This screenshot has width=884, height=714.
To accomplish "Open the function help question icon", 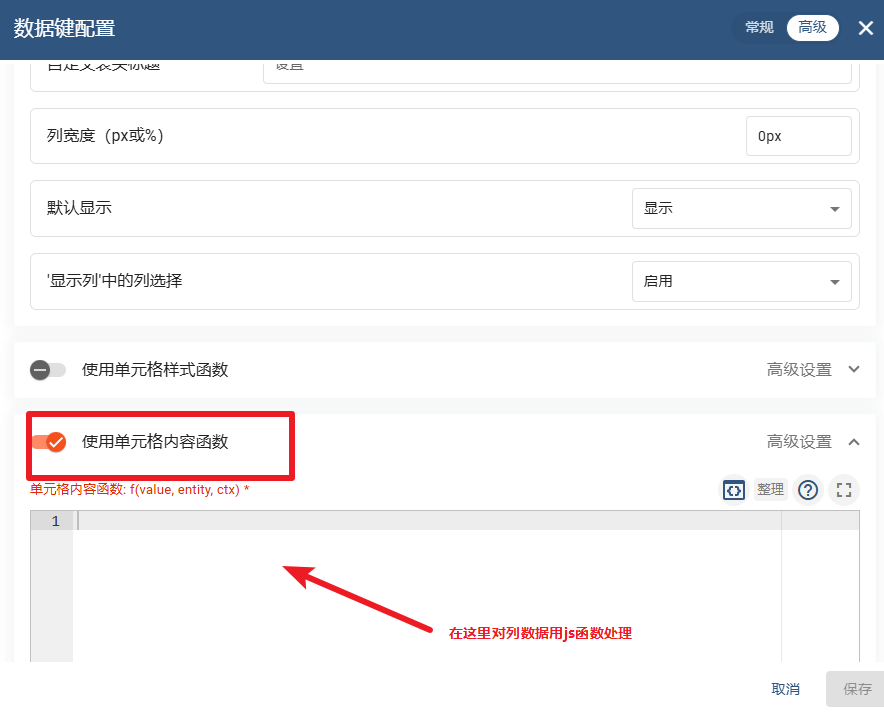I will coord(808,490).
